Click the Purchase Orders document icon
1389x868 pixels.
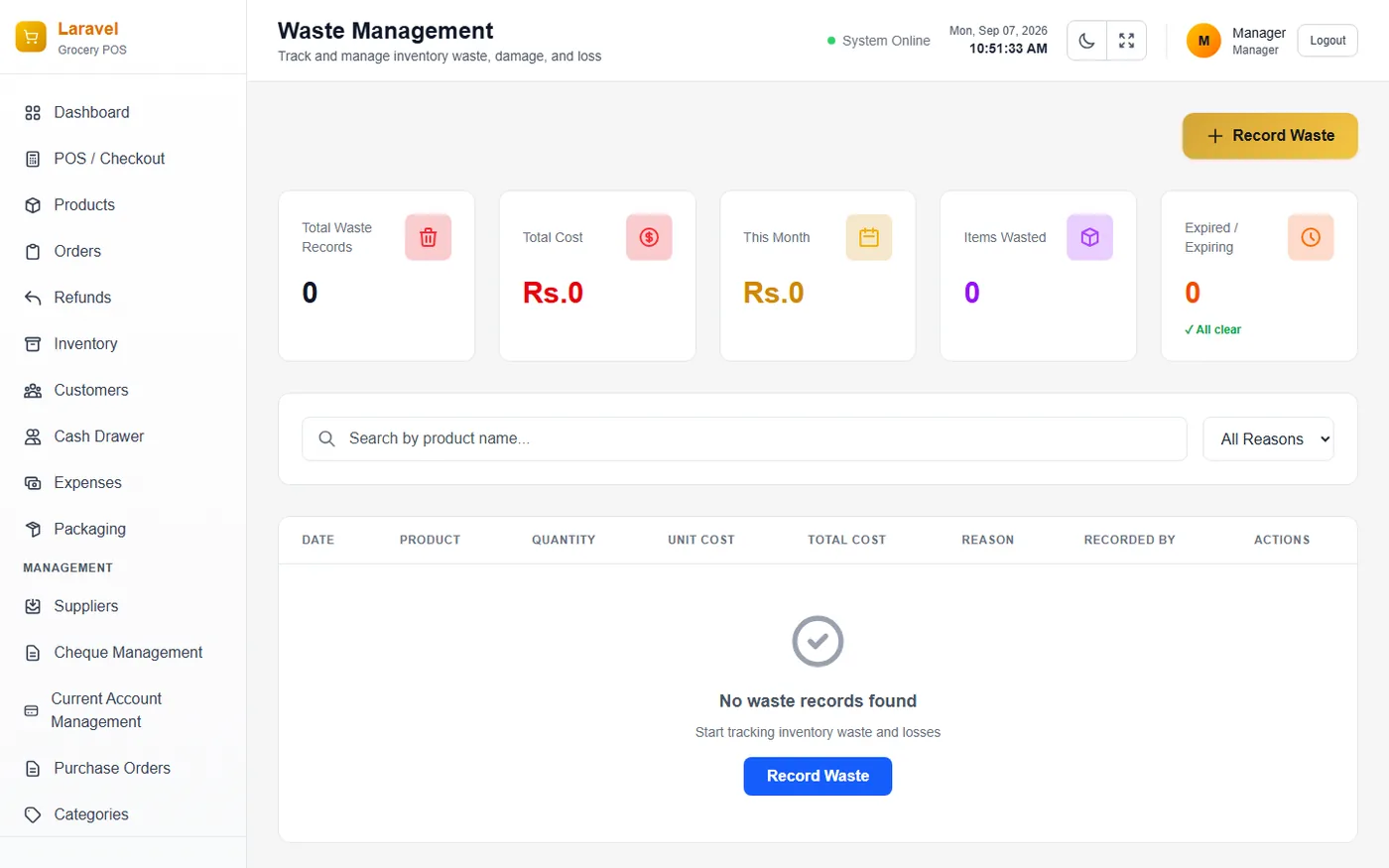pyautogui.click(x=33, y=769)
